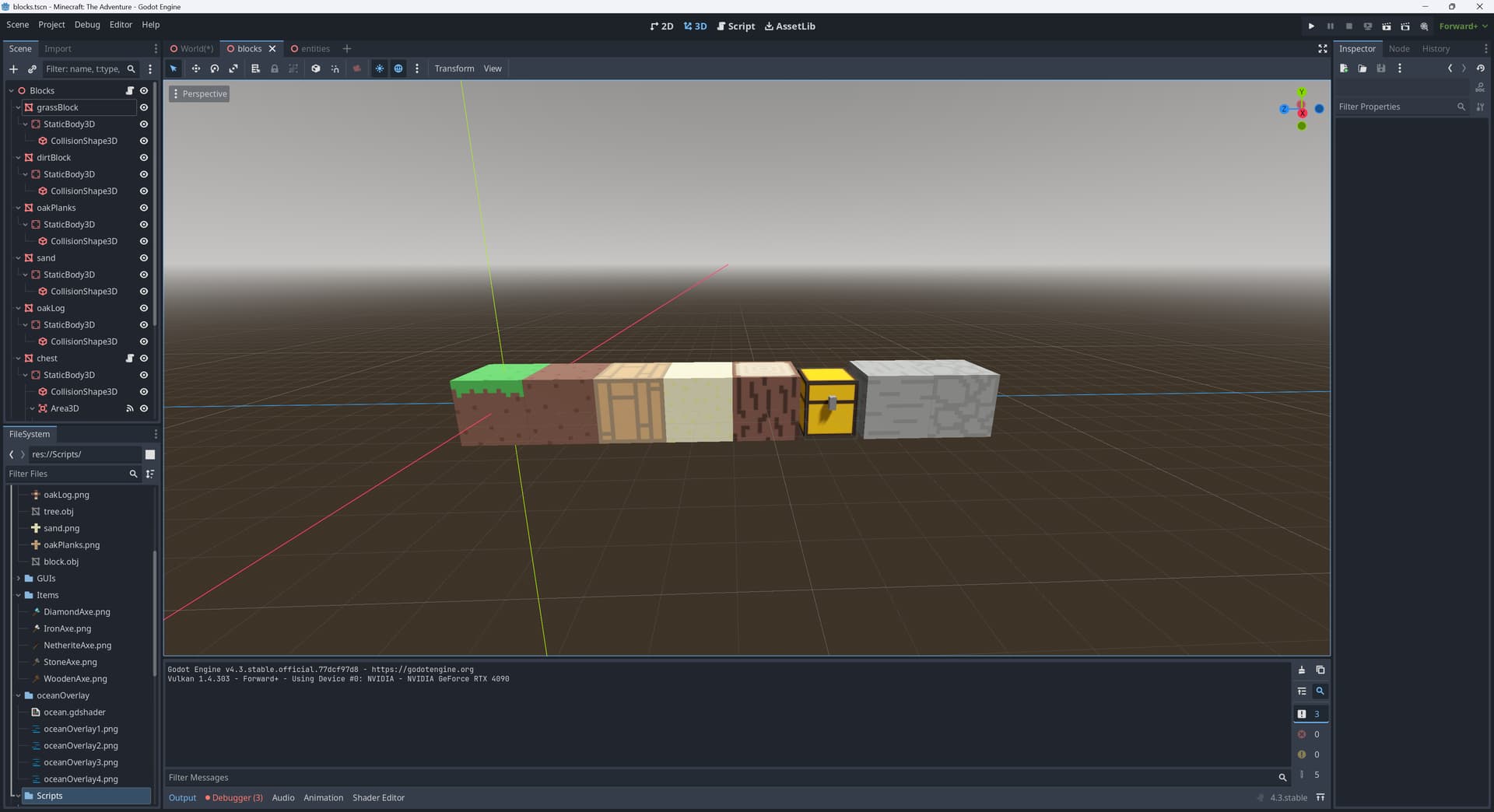Select the ocean.gdshader file
The width and height of the screenshot is (1494, 812).
(74, 712)
